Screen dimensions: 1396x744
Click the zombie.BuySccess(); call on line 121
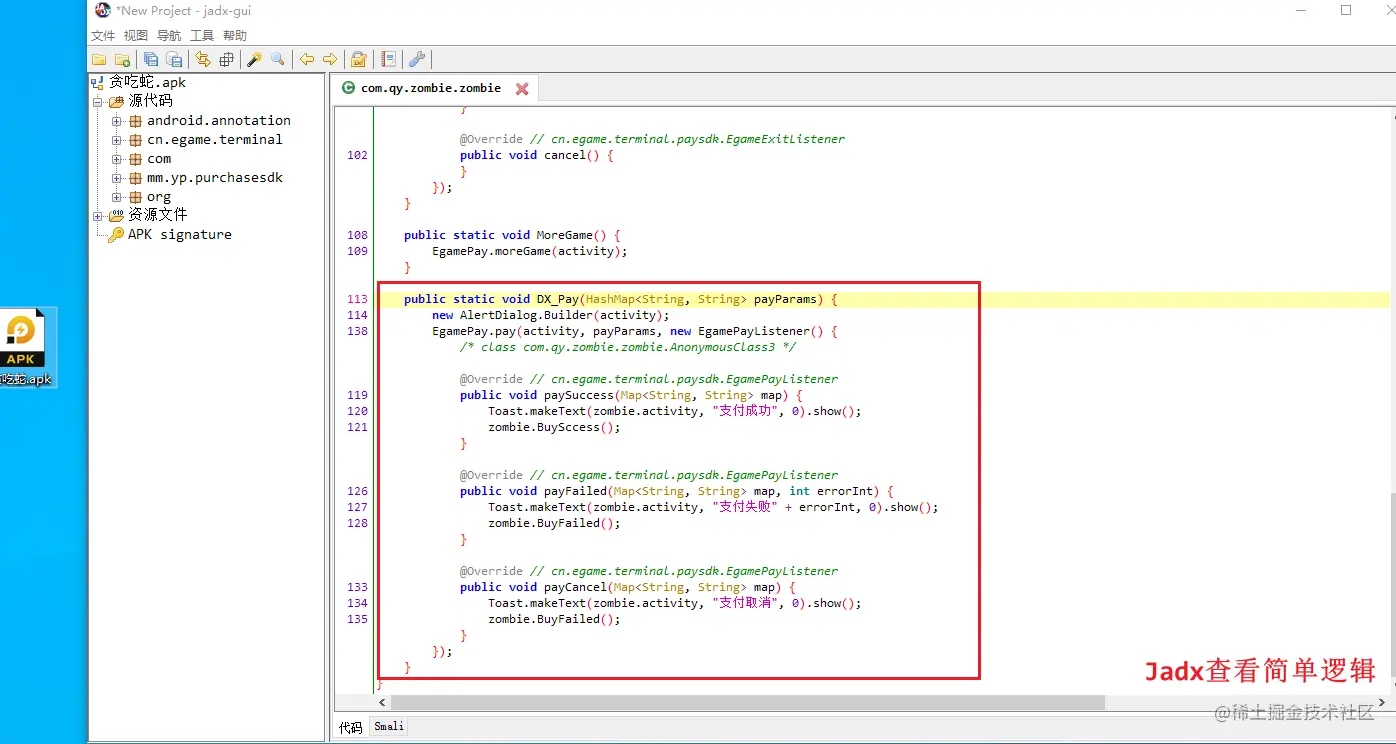(x=554, y=427)
